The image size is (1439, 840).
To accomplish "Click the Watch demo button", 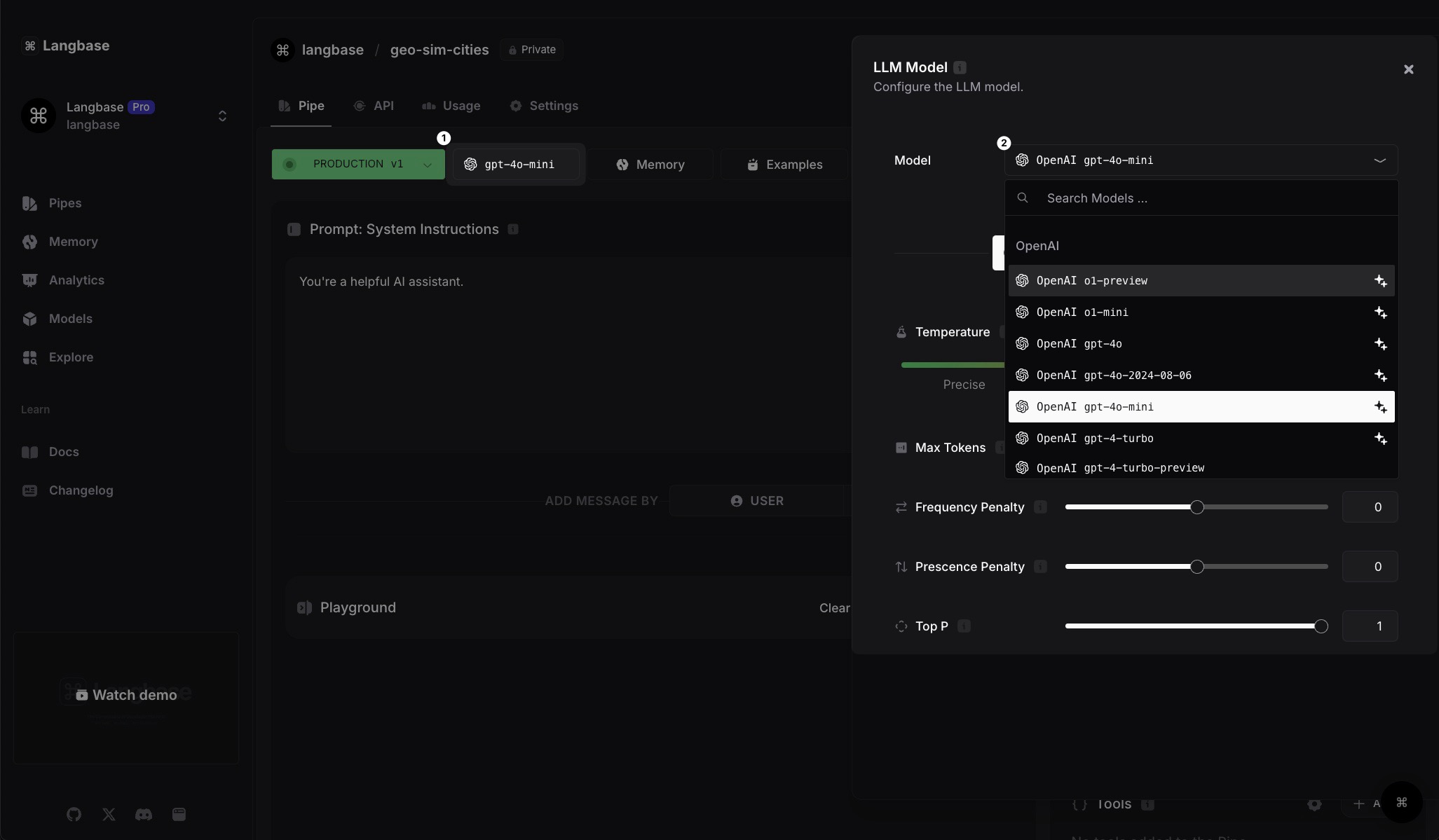I will click(126, 695).
